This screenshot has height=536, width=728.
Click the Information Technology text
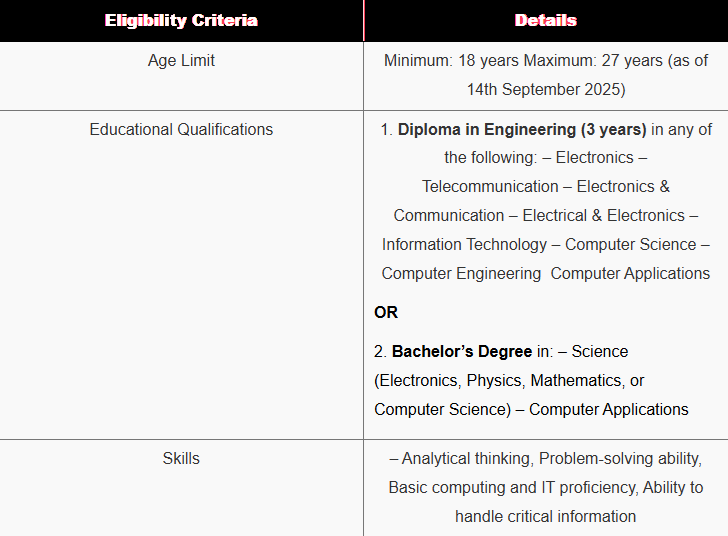coord(464,244)
